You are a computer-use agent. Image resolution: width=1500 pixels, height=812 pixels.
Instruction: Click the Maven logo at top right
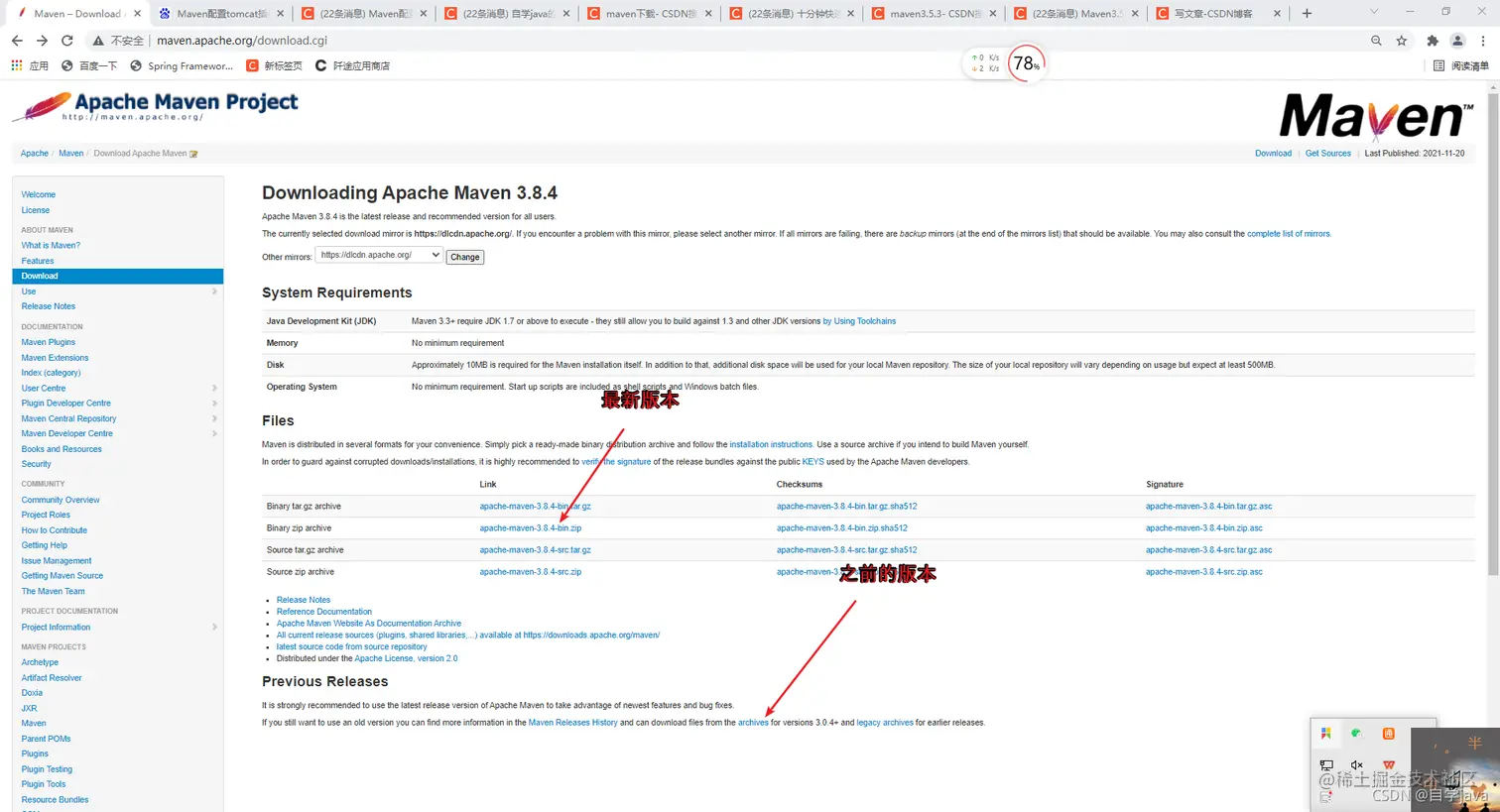[1376, 117]
